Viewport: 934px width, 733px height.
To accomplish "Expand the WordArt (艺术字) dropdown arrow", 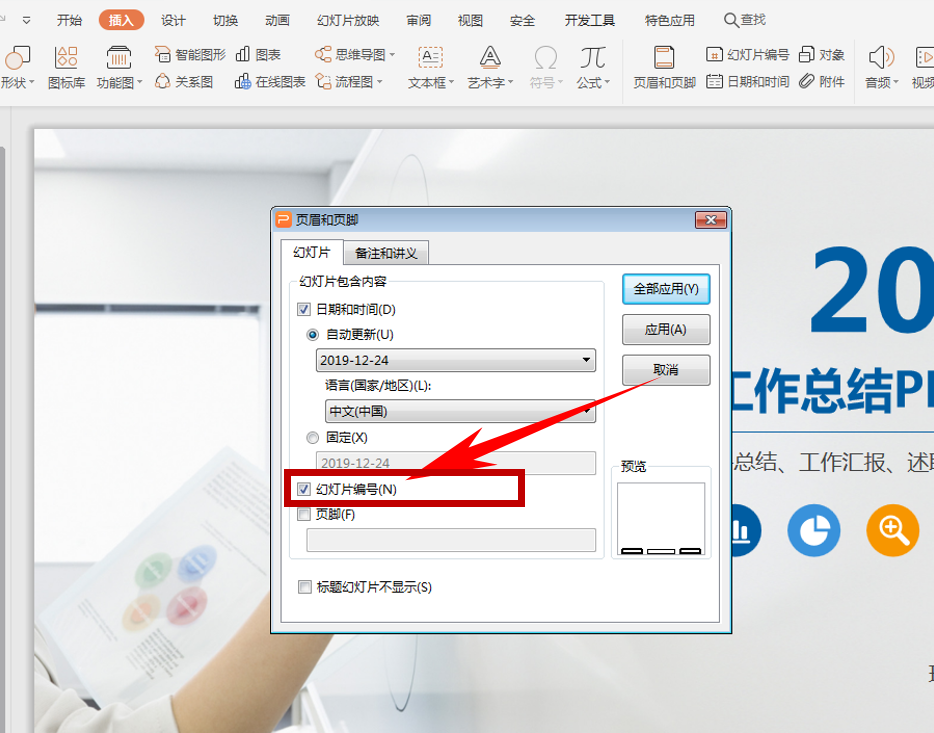I will pos(510,82).
